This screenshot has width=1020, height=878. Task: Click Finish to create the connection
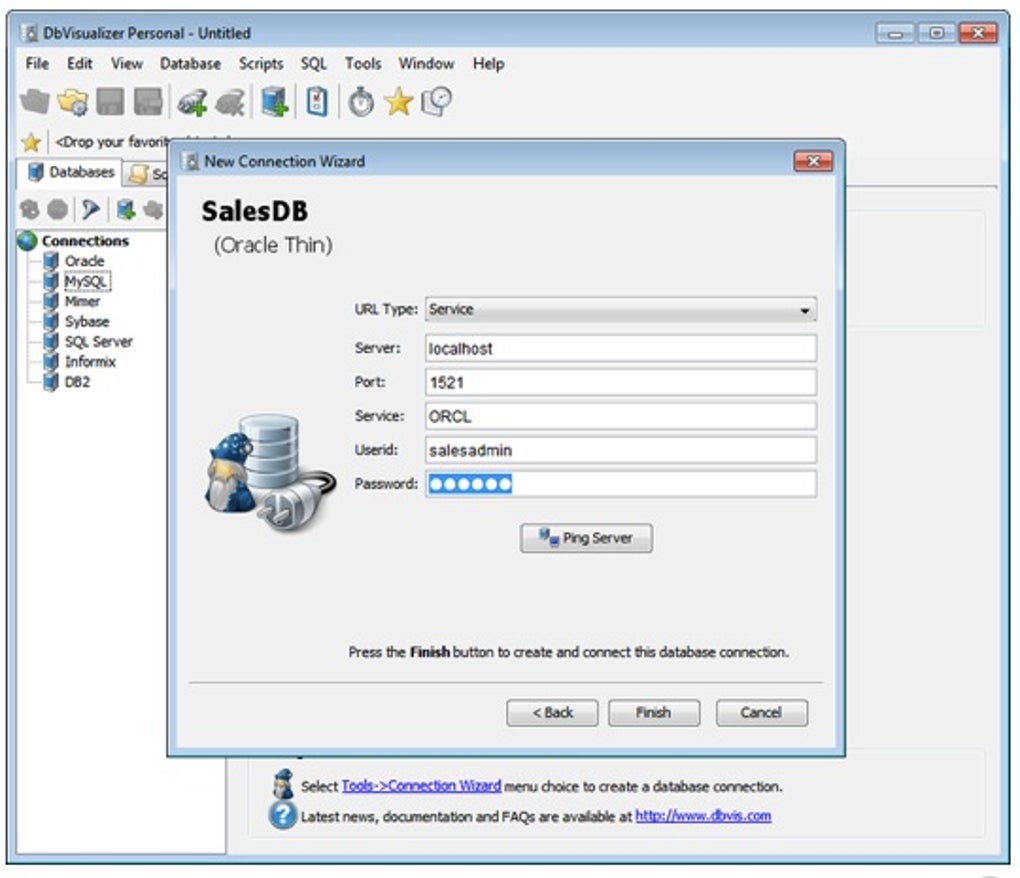653,713
